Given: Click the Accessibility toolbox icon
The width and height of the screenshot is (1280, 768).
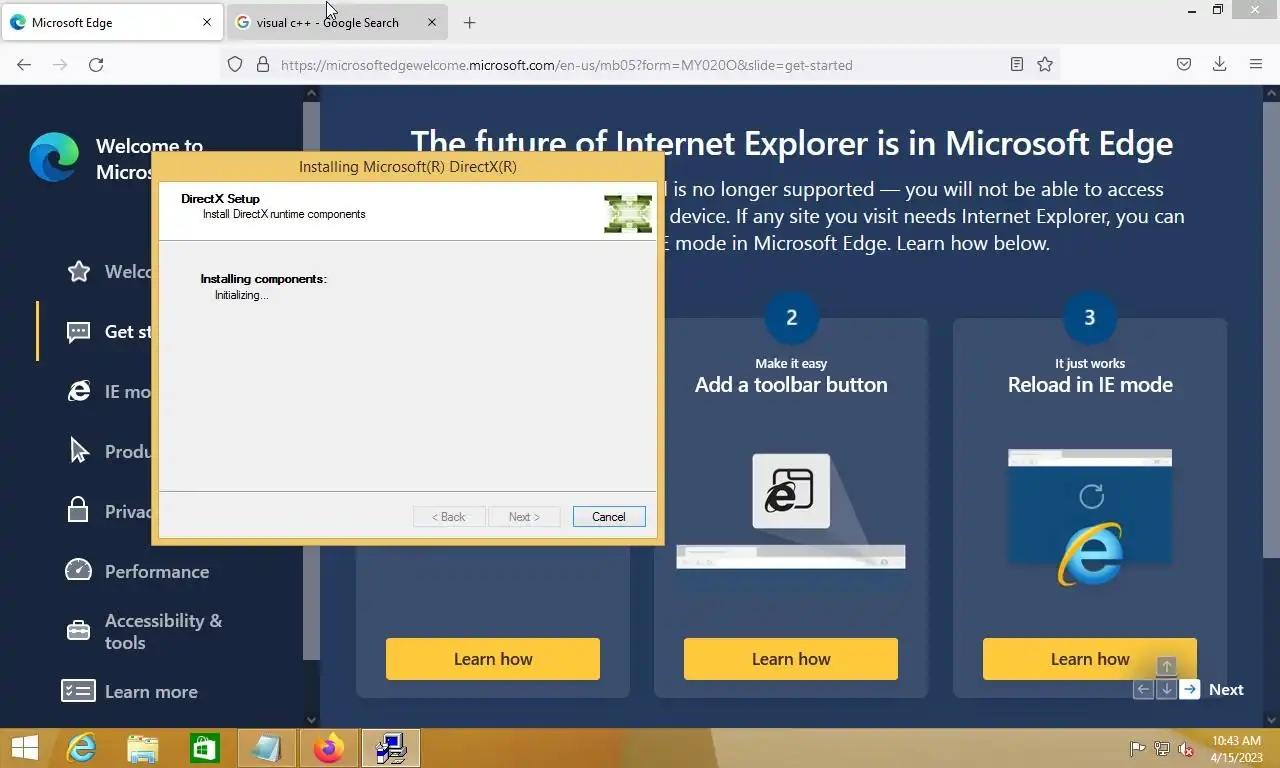Looking at the screenshot, I should point(78,630).
